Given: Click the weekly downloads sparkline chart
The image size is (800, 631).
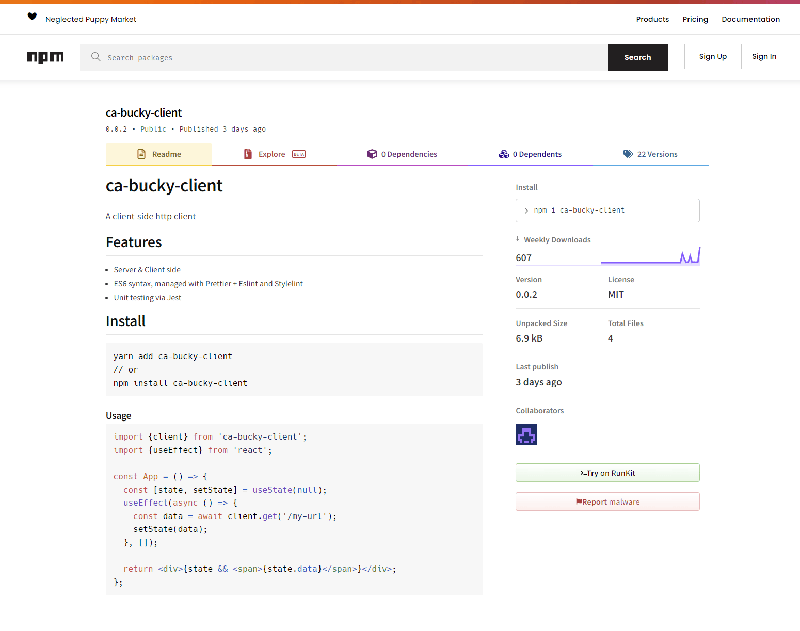Looking at the screenshot, I should coord(650,256).
